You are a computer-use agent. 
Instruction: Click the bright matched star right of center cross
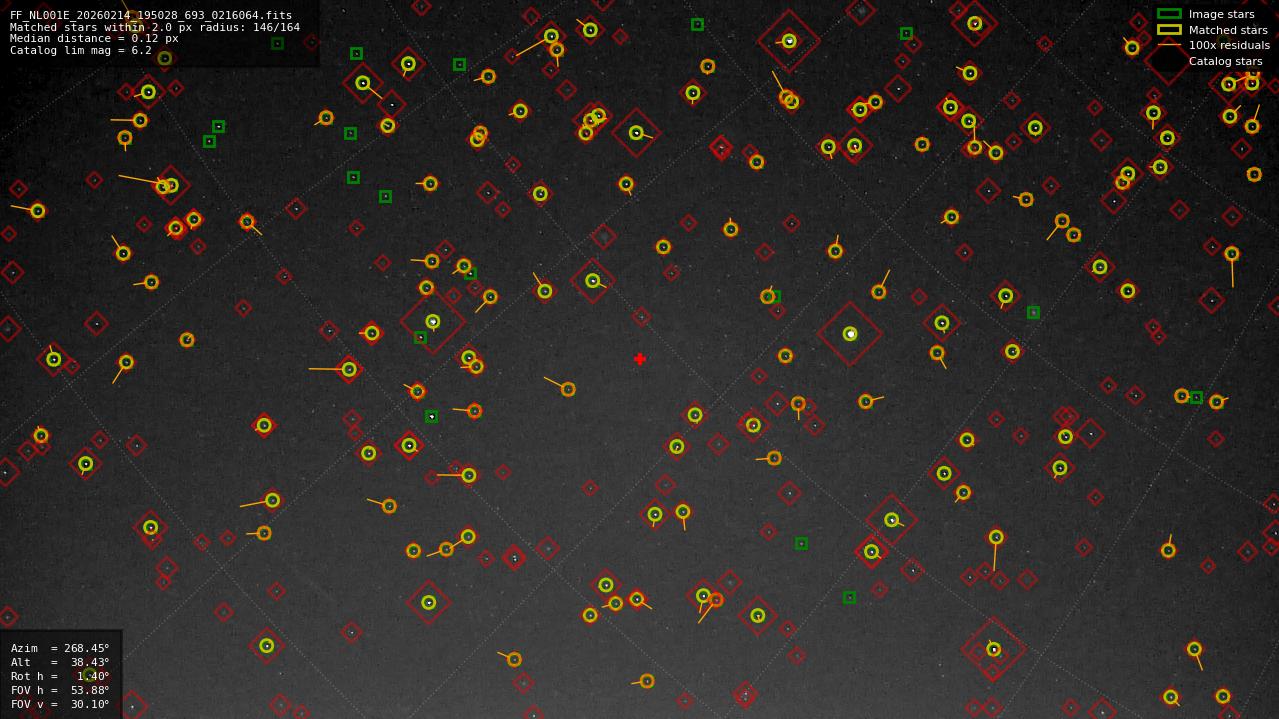(x=850, y=334)
